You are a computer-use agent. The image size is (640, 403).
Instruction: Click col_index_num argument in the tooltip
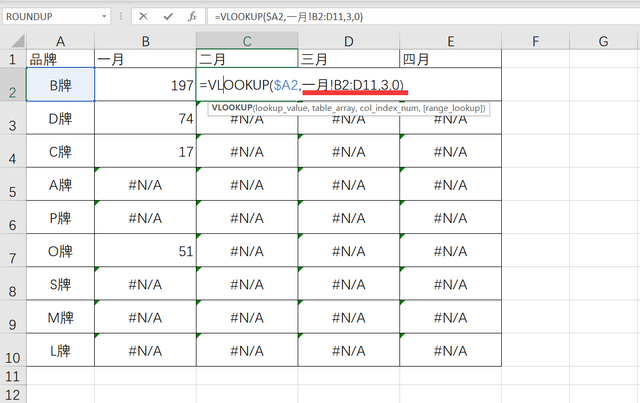coord(389,108)
